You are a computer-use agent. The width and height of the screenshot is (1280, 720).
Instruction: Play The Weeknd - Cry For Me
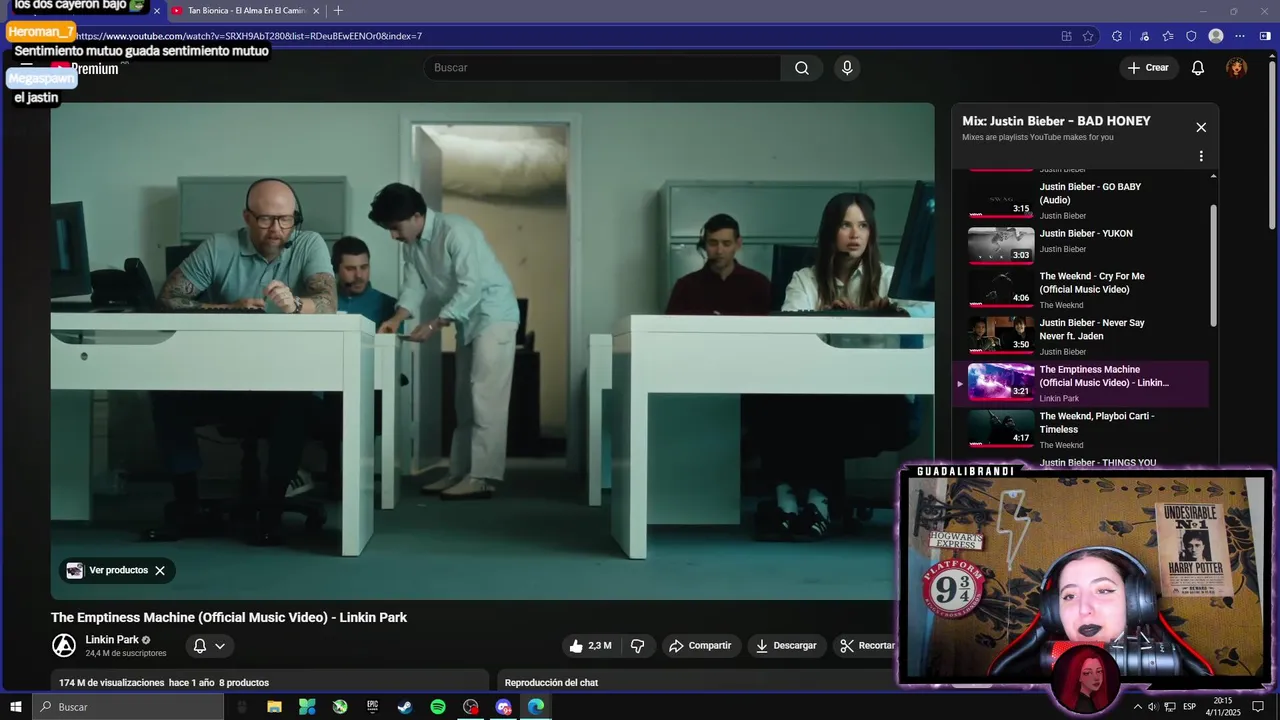click(x=1080, y=291)
